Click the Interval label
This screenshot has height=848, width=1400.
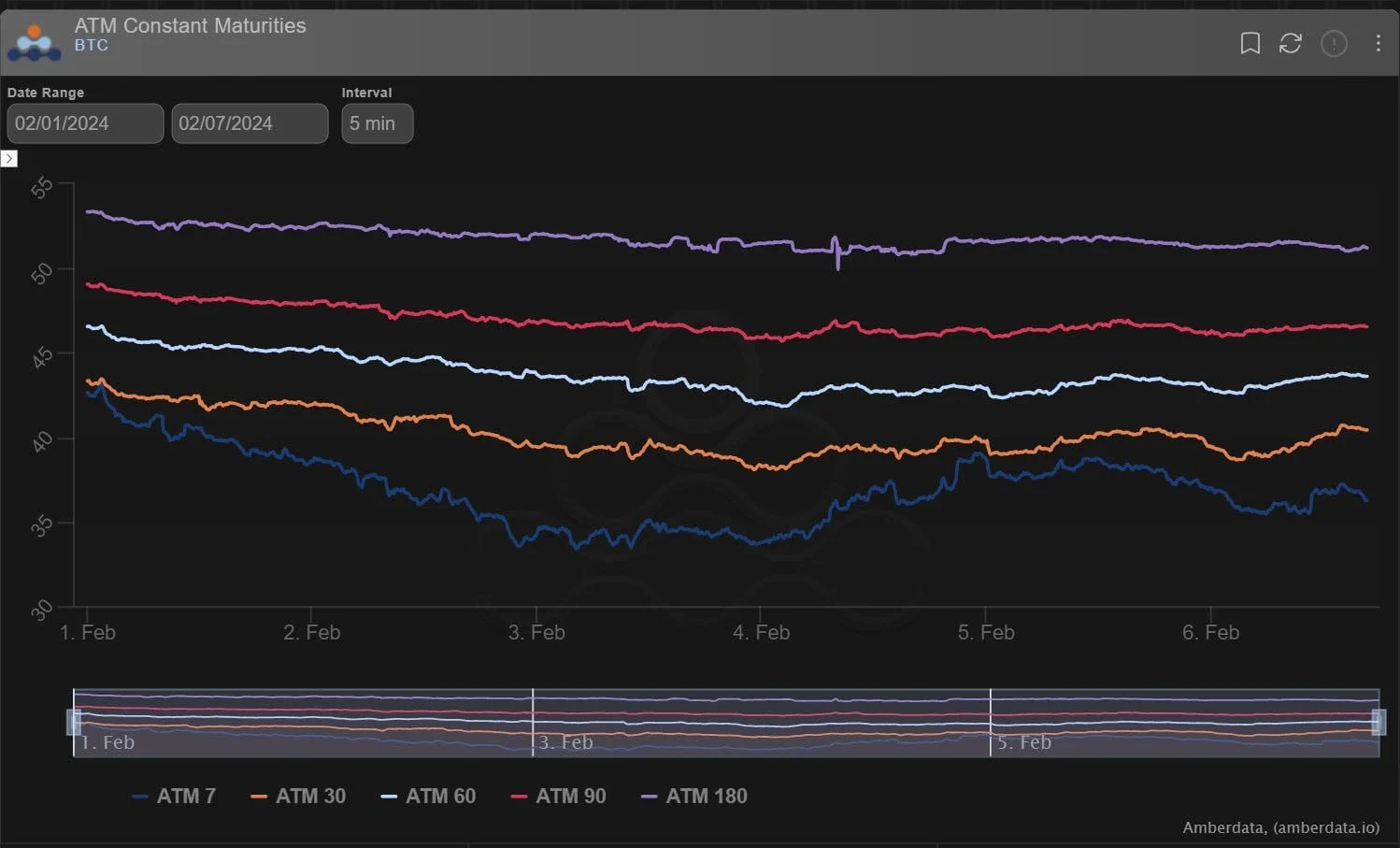coord(366,93)
